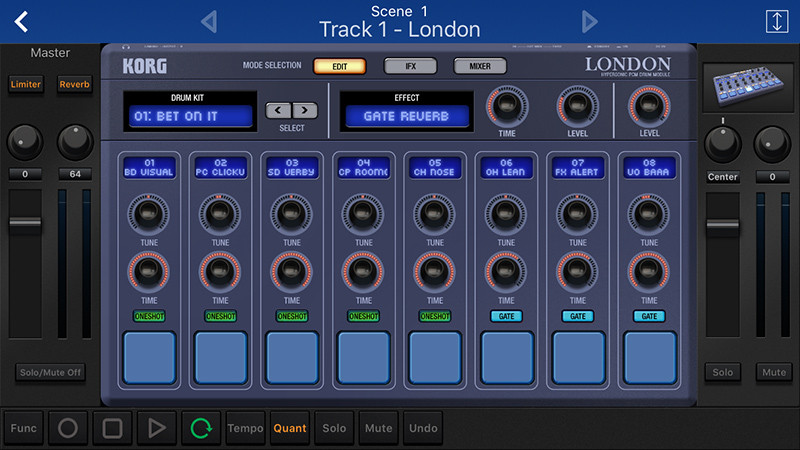
Task: Click the track send knob above value 0
Action: (772, 144)
